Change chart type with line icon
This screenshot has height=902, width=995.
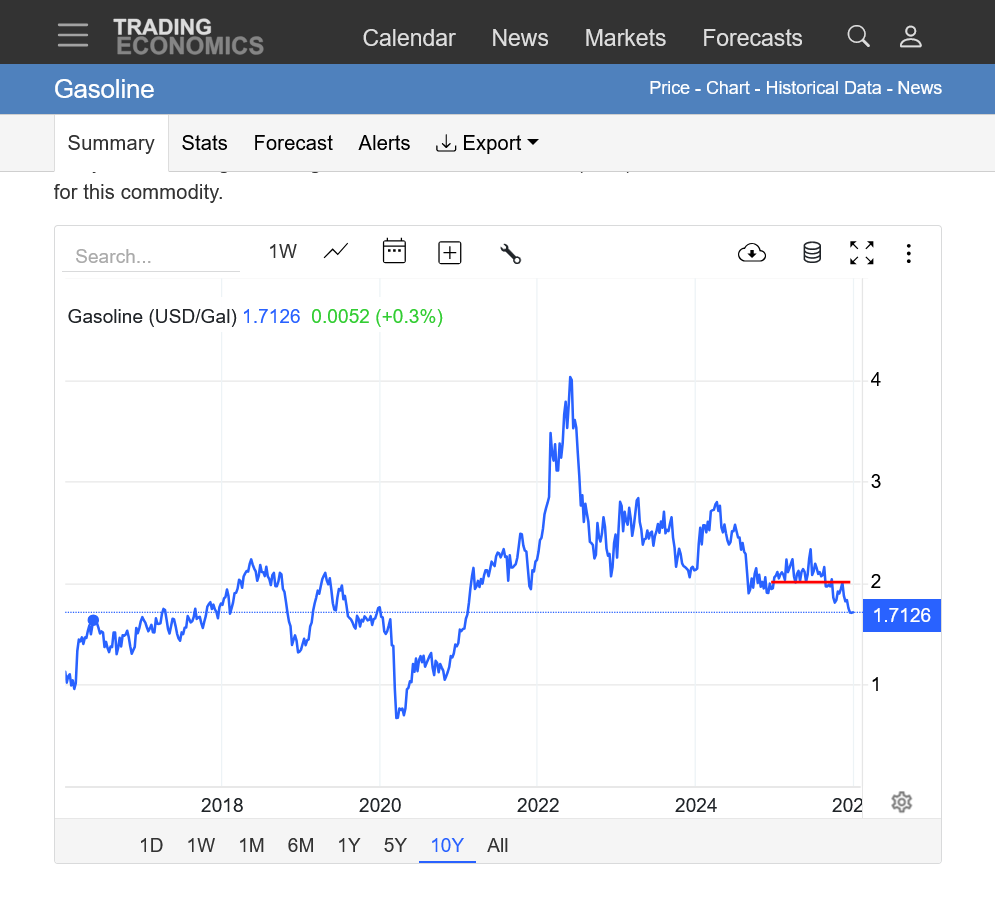[x=336, y=252]
